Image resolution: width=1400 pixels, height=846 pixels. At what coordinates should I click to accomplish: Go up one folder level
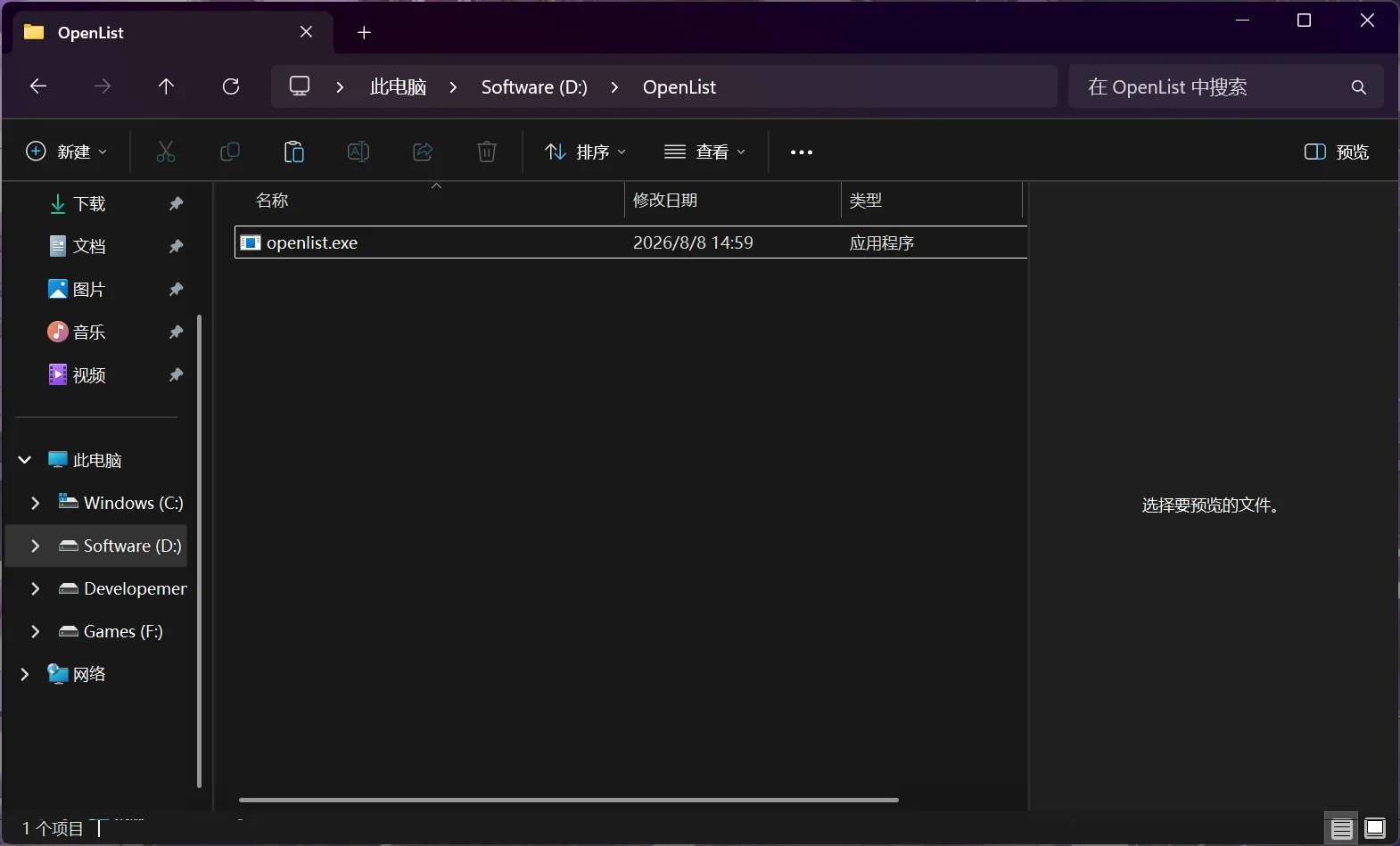coord(166,86)
